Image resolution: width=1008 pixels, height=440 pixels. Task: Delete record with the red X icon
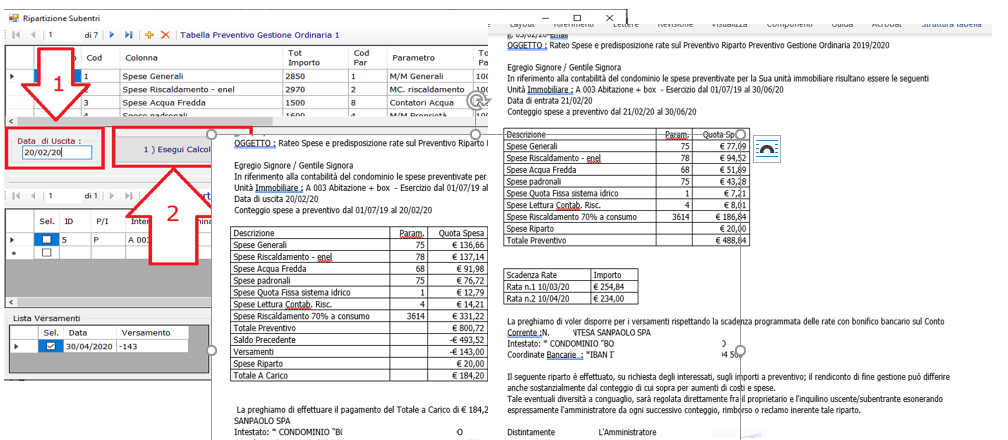point(165,35)
